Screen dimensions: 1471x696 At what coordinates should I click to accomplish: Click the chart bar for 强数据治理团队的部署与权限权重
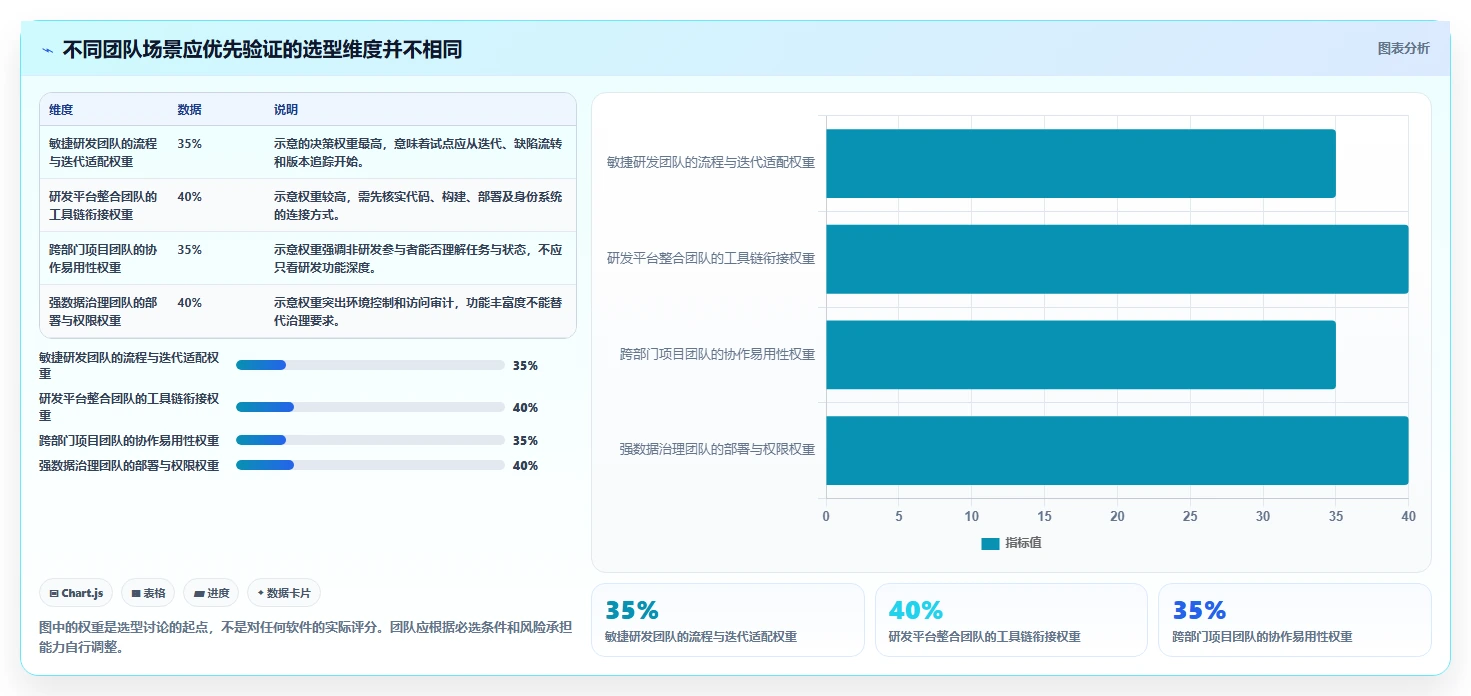1117,451
